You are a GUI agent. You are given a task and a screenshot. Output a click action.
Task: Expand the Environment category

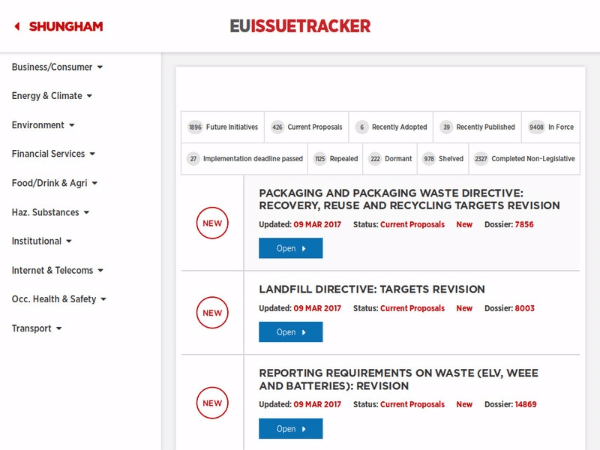43,125
